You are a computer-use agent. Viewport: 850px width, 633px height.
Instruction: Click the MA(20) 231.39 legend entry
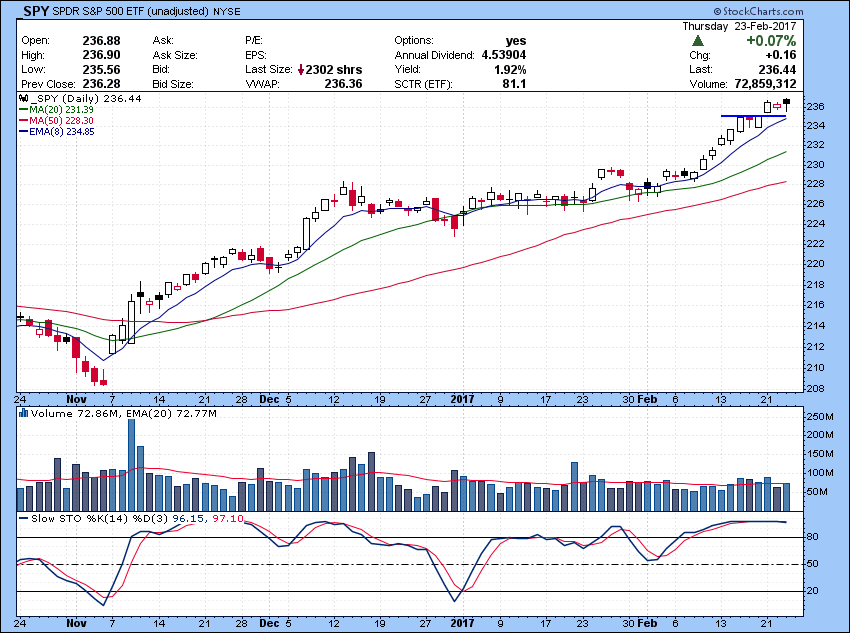point(56,109)
